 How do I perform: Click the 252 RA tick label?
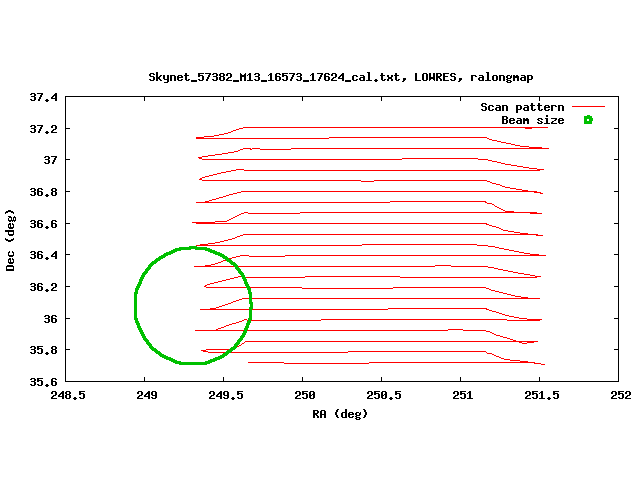coord(621,395)
